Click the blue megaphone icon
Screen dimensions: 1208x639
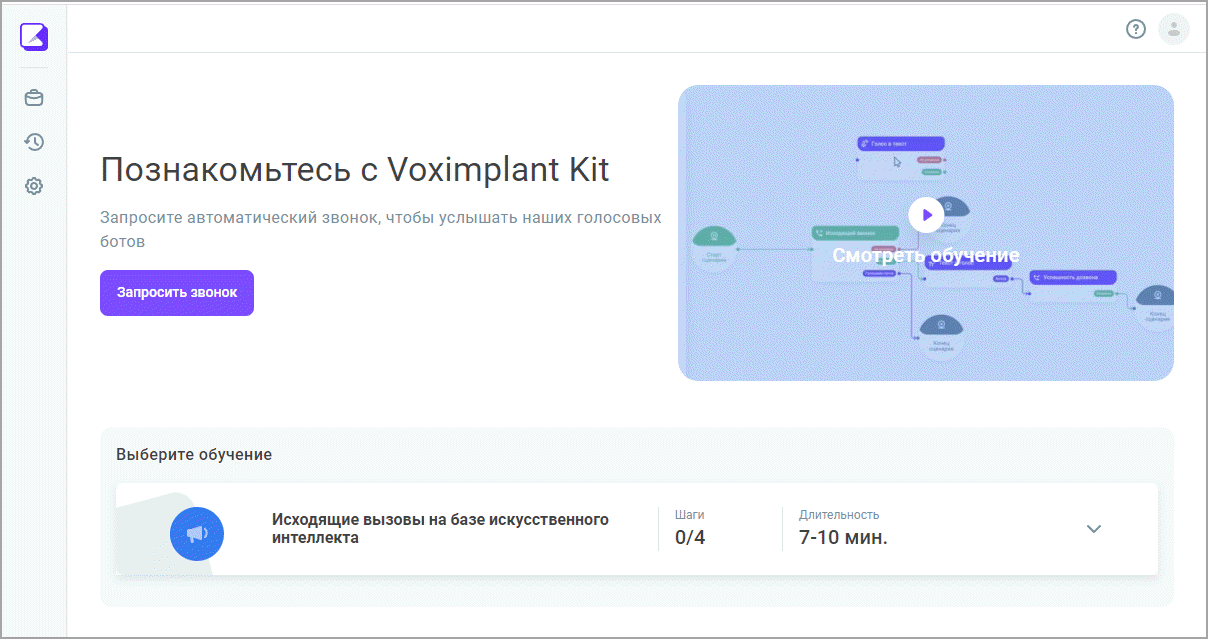coord(197,533)
